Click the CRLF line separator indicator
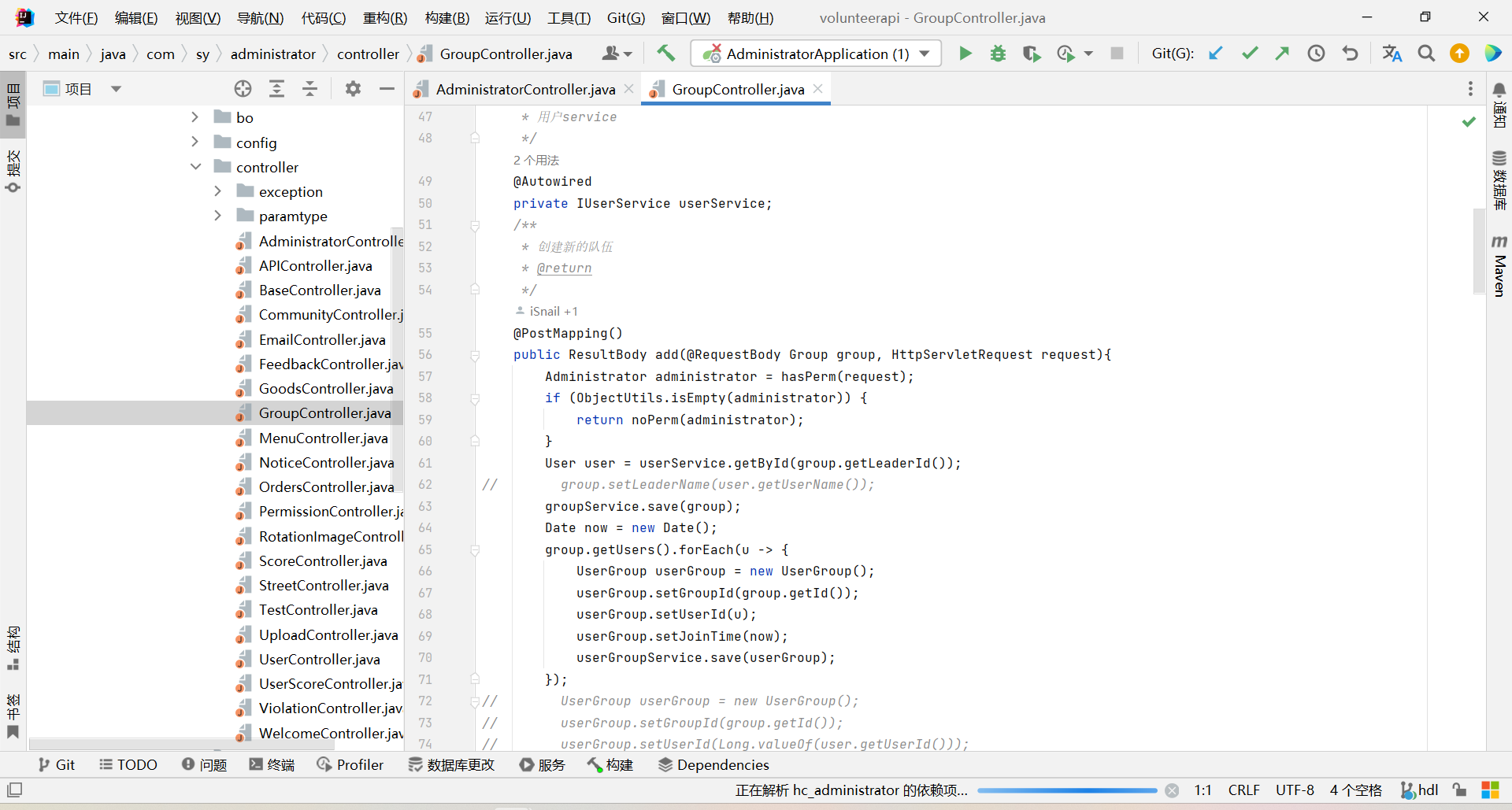The height and width of the screenshot is (810, 1512). click(x=1244, y=790)
